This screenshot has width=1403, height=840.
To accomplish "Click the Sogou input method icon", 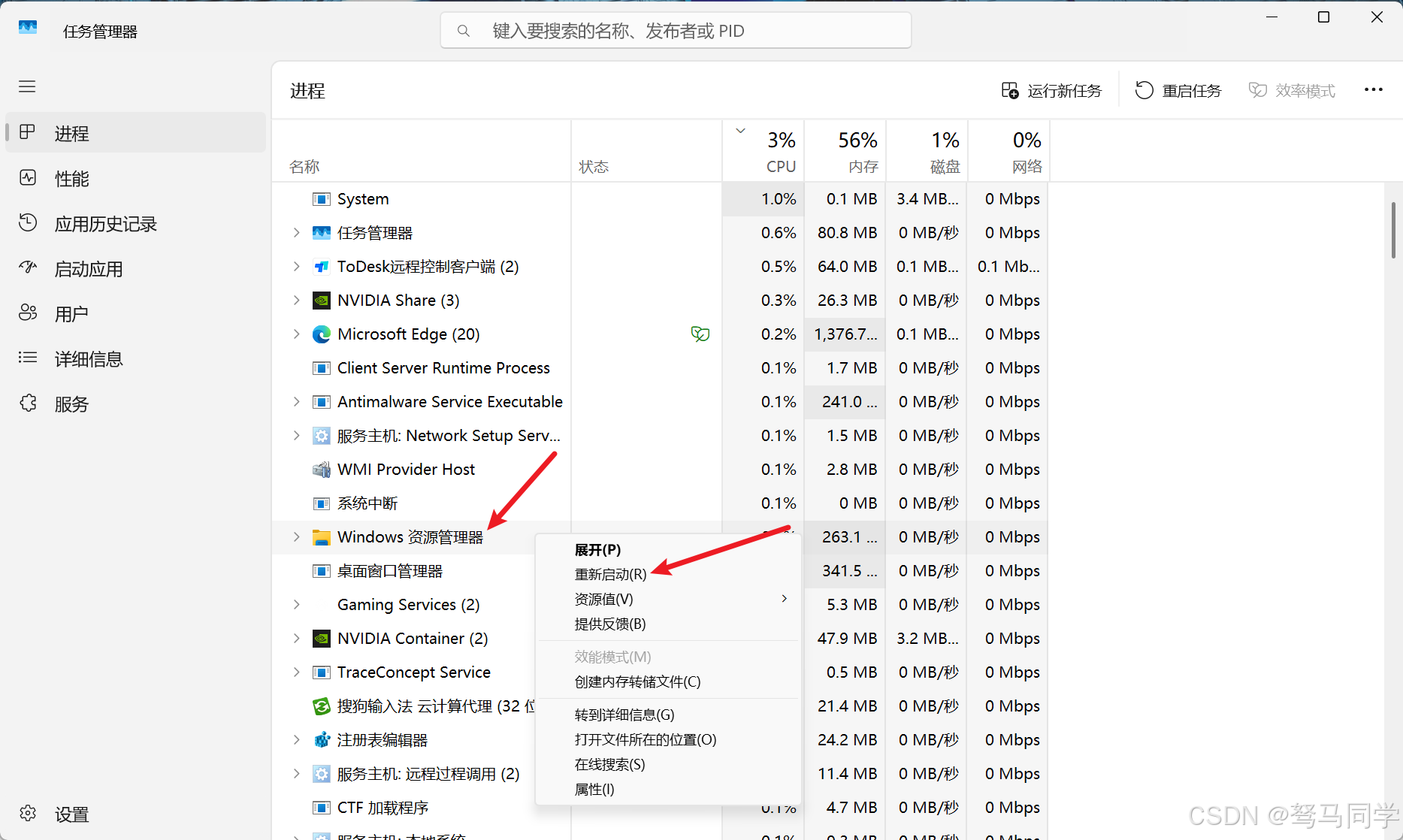I will [322, 706].
